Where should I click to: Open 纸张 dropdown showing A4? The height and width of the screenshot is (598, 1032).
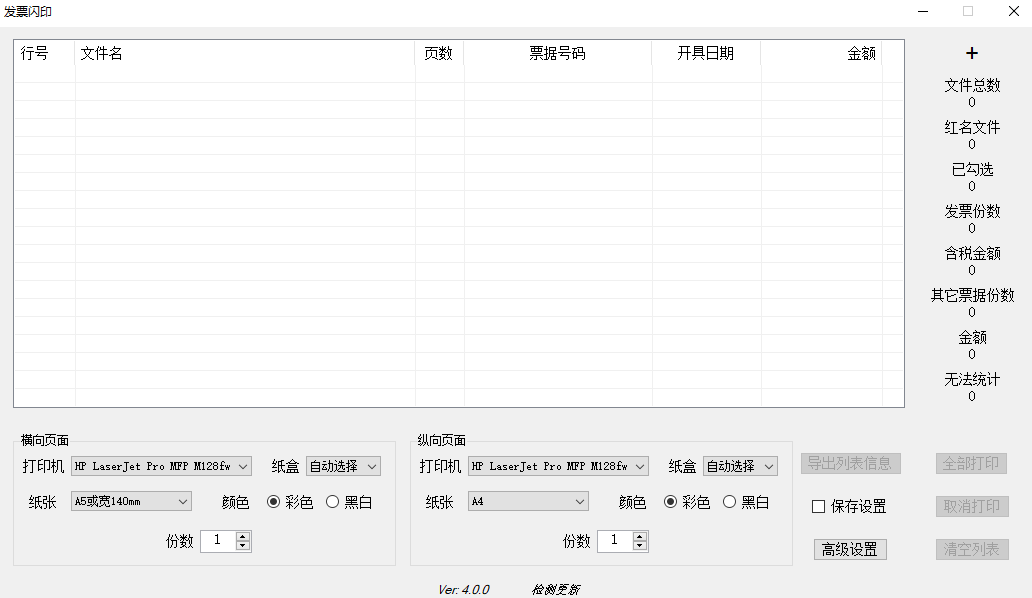point(528,501)
